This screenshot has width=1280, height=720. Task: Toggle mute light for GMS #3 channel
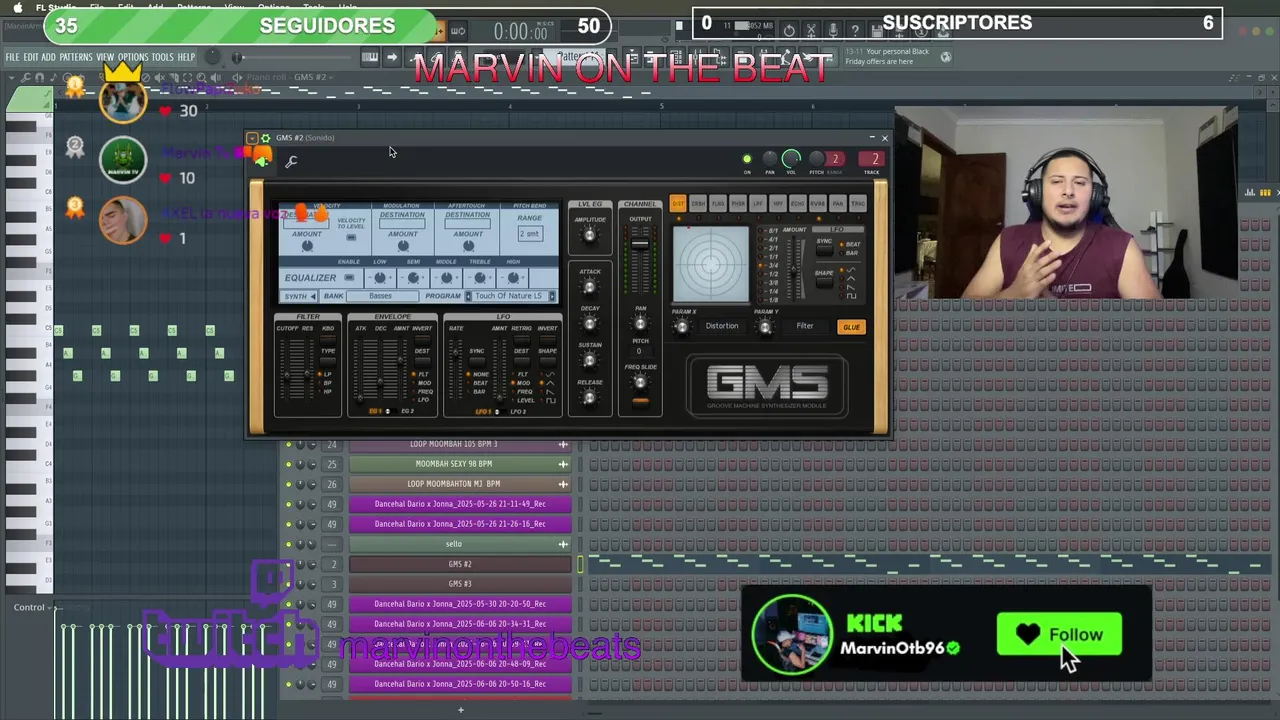[289, 584]
